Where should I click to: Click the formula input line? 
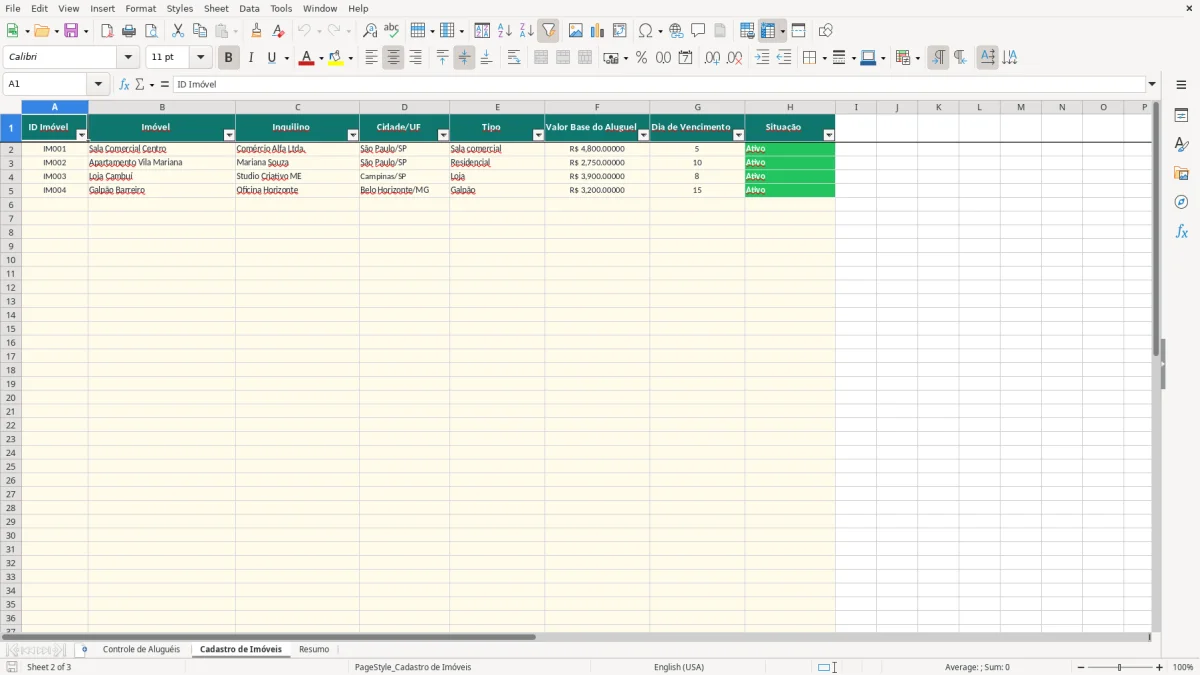coord(659,85)
